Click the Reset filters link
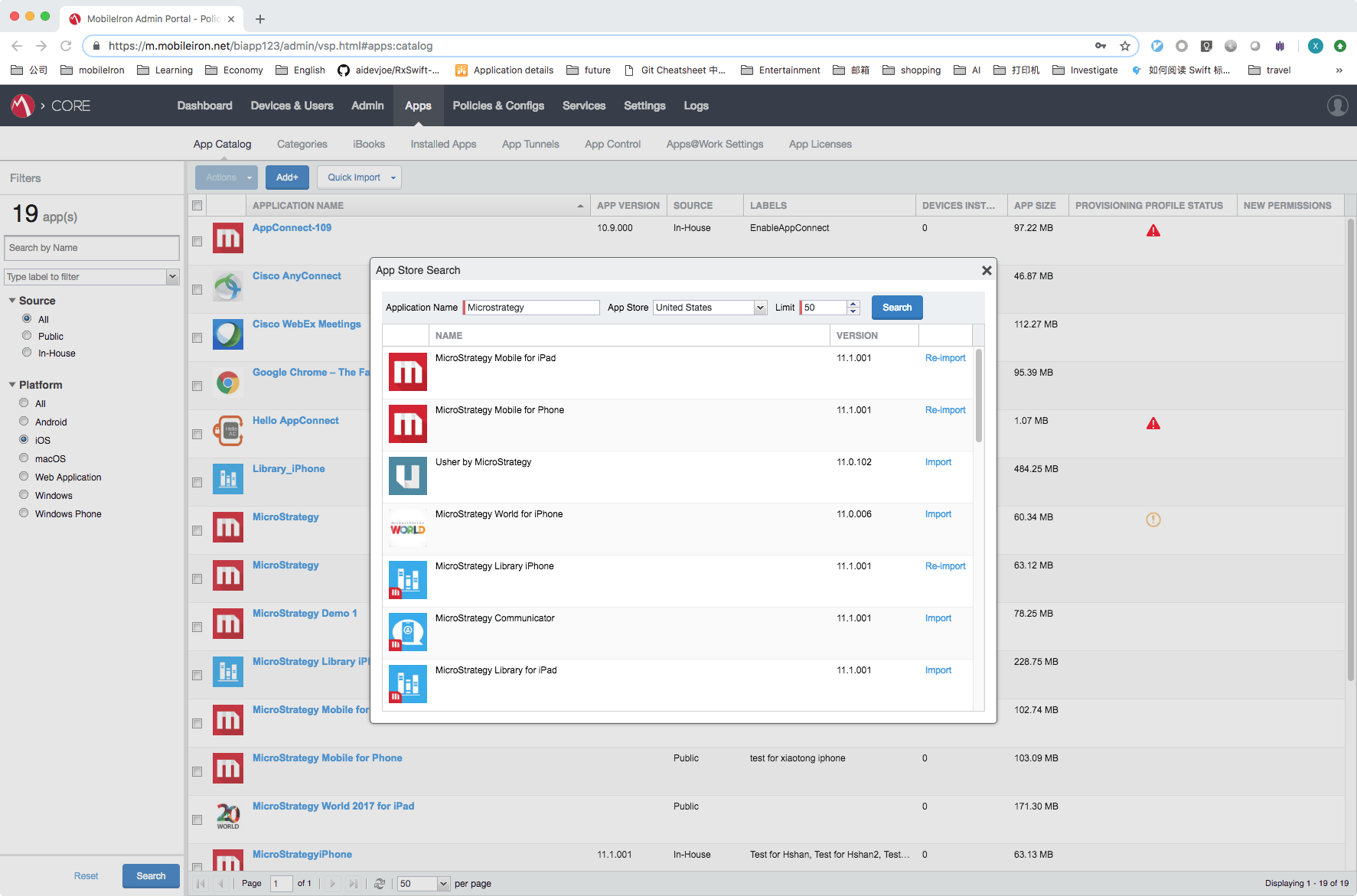1357x896 pixels. (x=86, y=876)
